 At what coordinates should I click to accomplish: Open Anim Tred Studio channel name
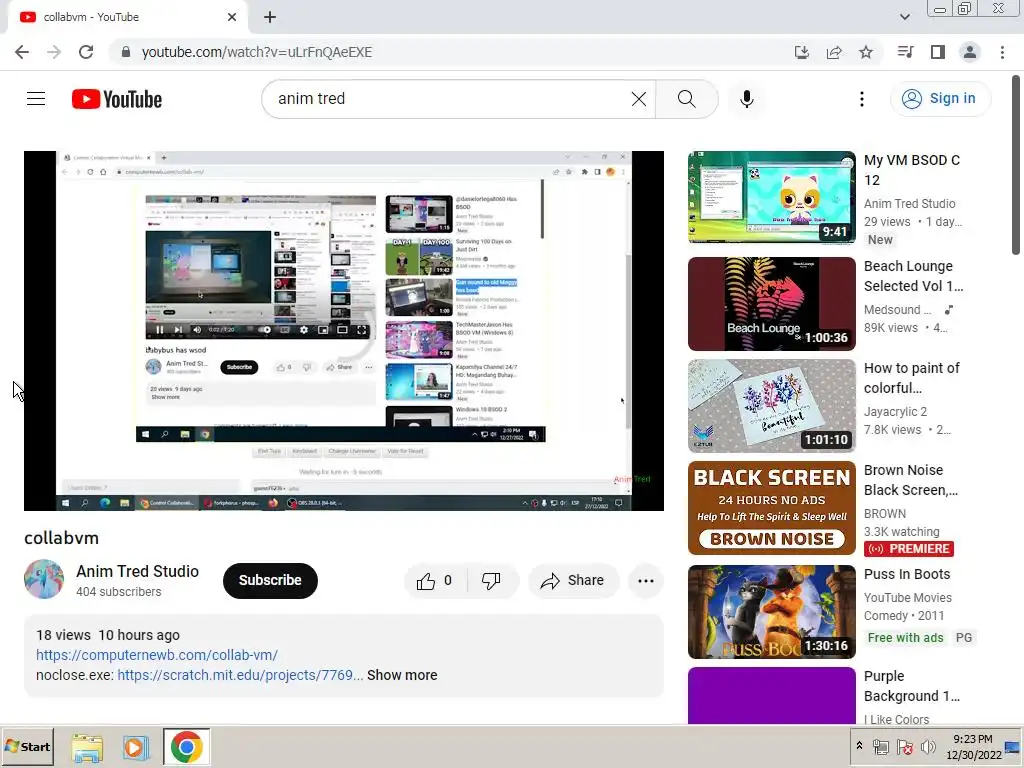point(137,571)
